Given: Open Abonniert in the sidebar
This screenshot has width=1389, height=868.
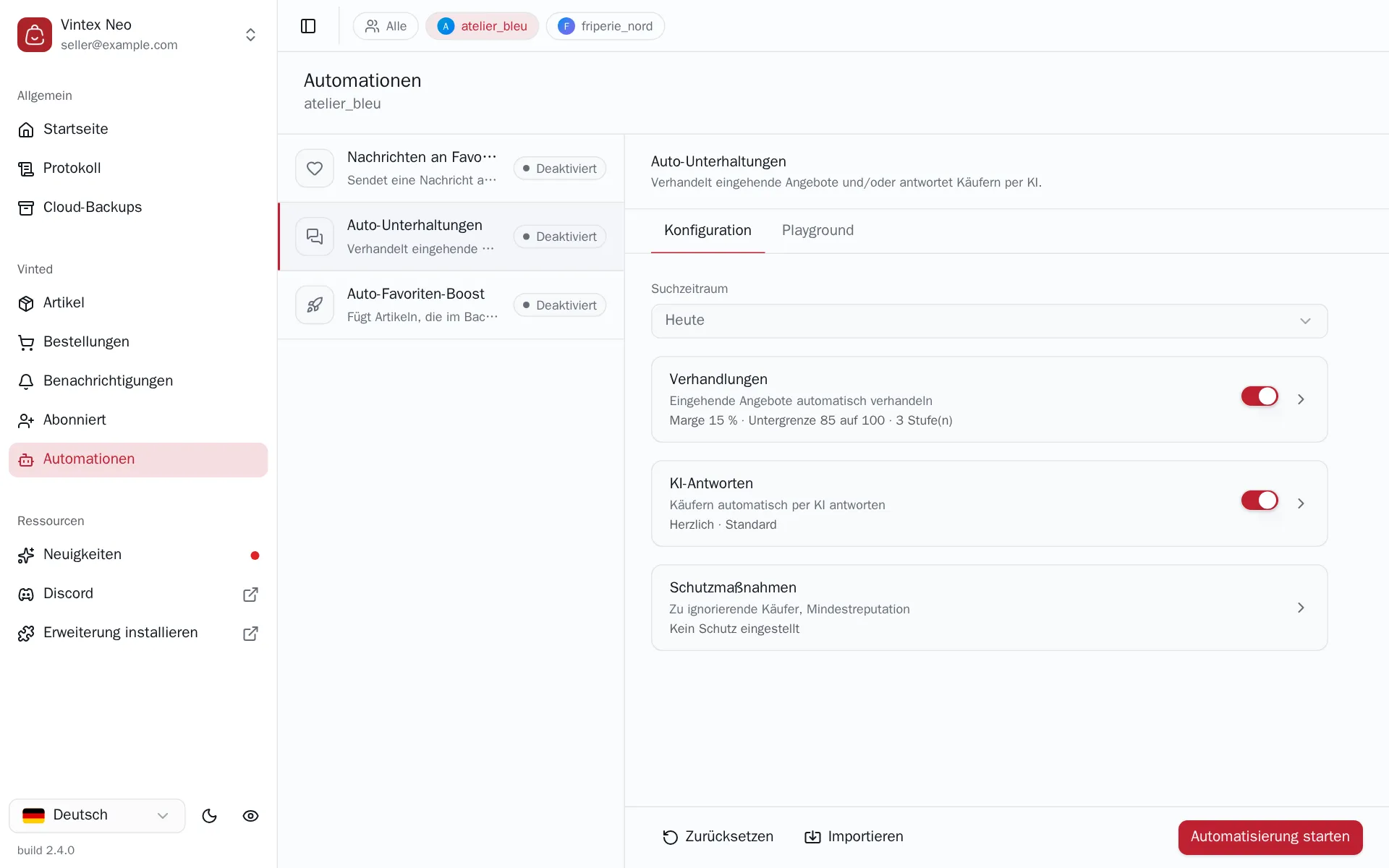Looking at the screenshot, I should [x=138, y=420].
